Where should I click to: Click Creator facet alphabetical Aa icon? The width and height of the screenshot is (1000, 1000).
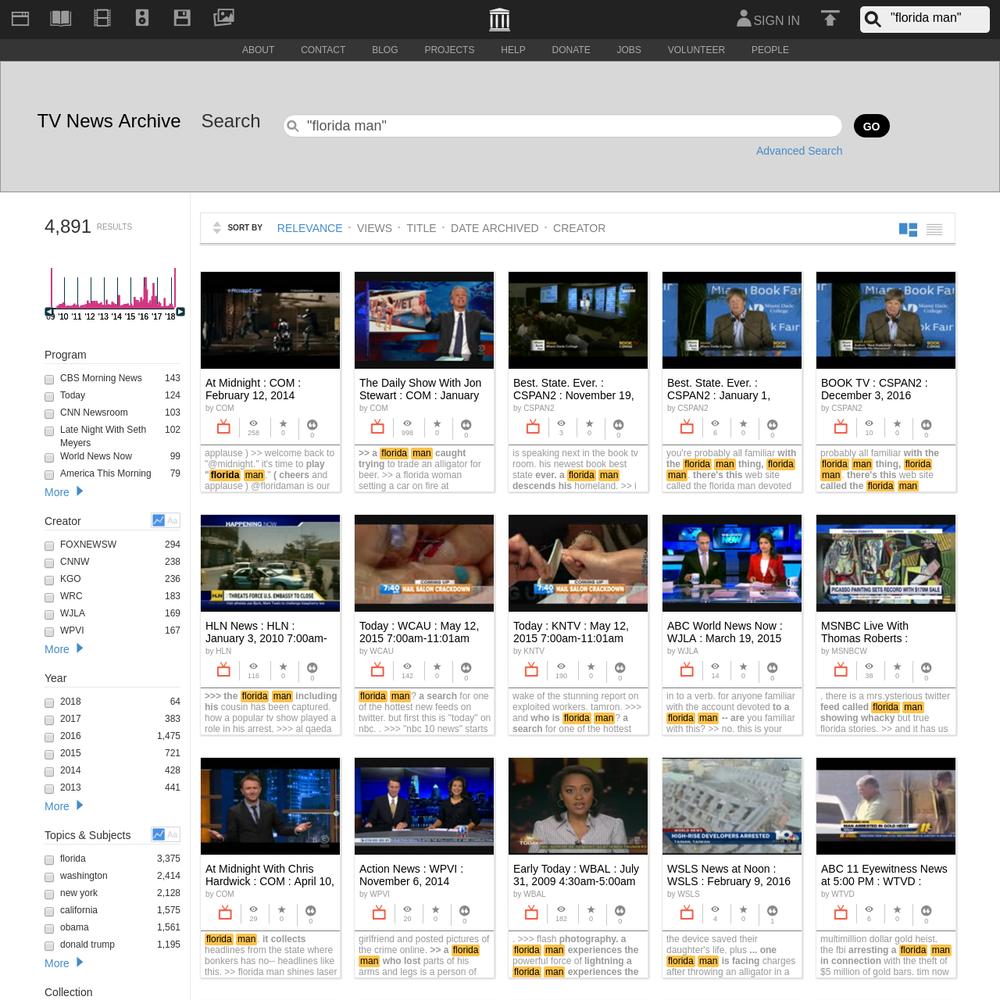click(x=172, y=520)
